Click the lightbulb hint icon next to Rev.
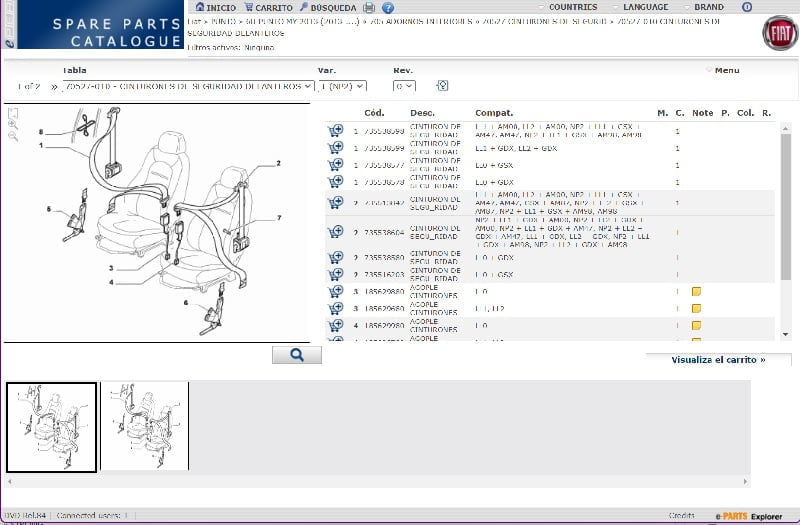 pyautogui.click(x=442, y=85)
